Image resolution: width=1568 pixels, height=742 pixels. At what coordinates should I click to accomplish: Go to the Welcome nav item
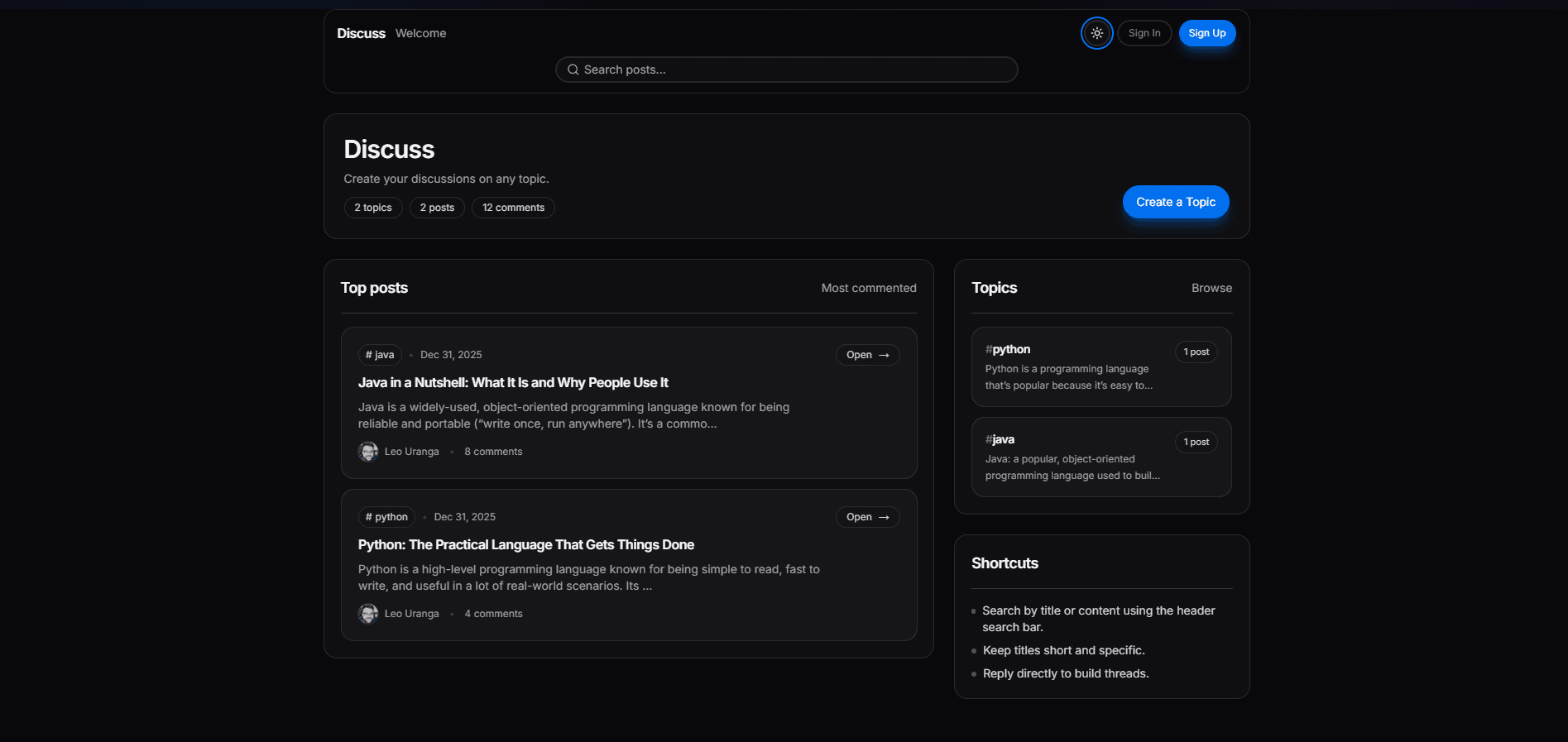coord(420,33)
